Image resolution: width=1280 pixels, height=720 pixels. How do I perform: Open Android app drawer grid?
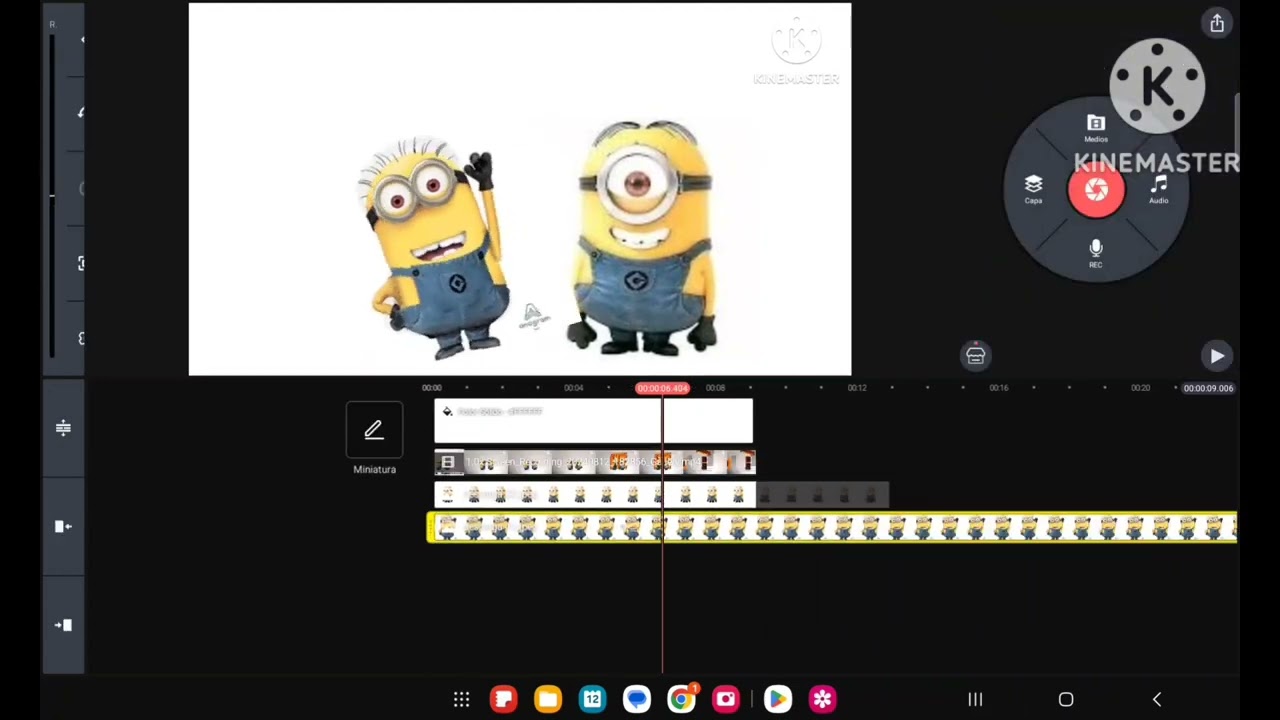point(461,699)
